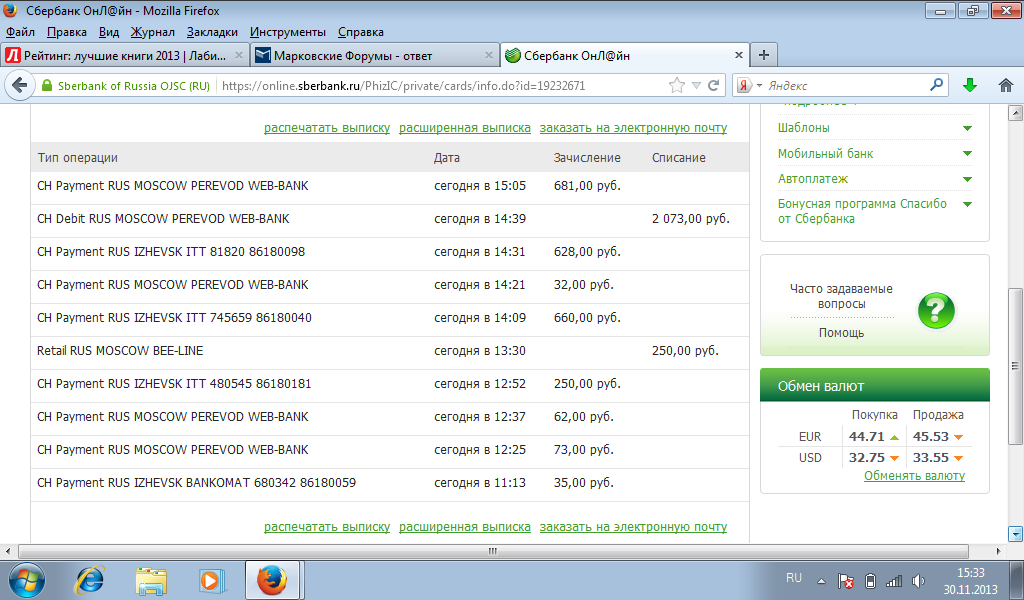The image size is (1024, 600).
Task: Click the CH Debit RUS MOSCOW PEREVOD WEB-BANK row
Action: 390,219
